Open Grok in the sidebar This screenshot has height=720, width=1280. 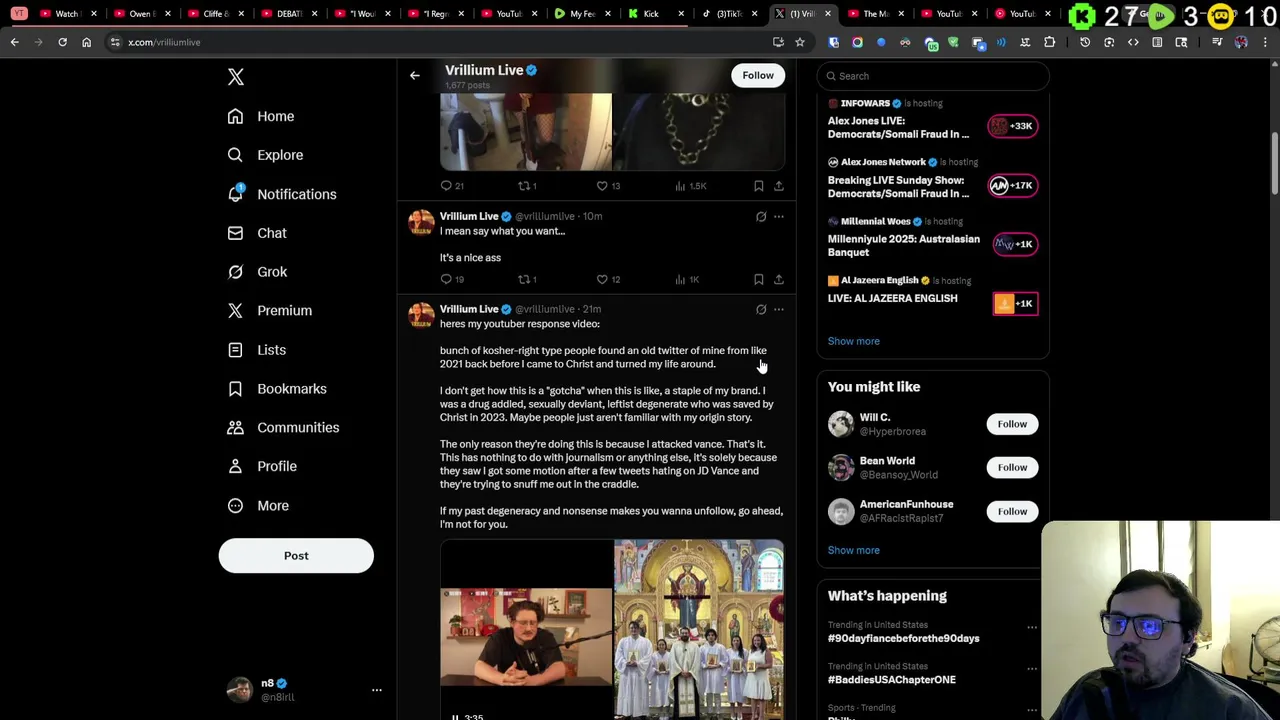257,272
